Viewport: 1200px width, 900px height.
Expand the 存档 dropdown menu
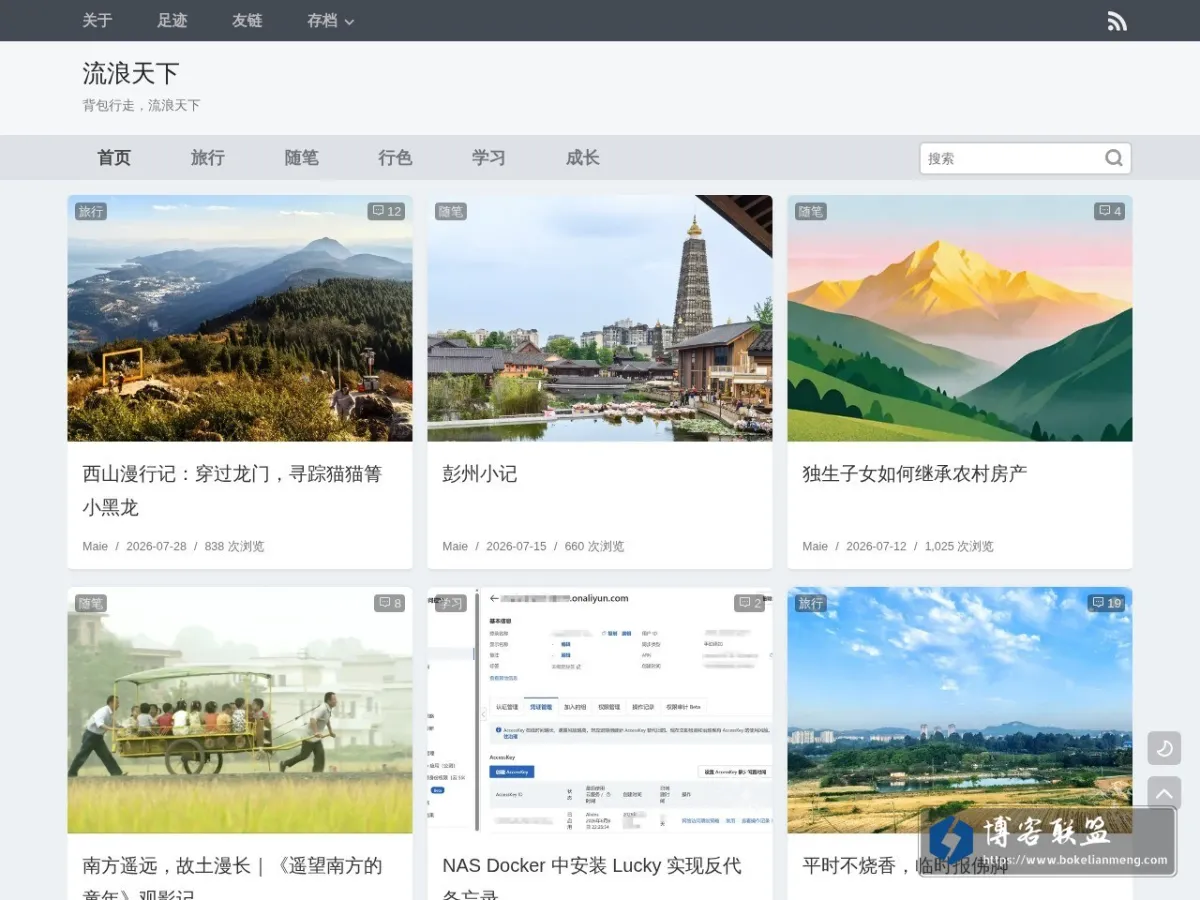pyautogui.click(x=331, y=20)
